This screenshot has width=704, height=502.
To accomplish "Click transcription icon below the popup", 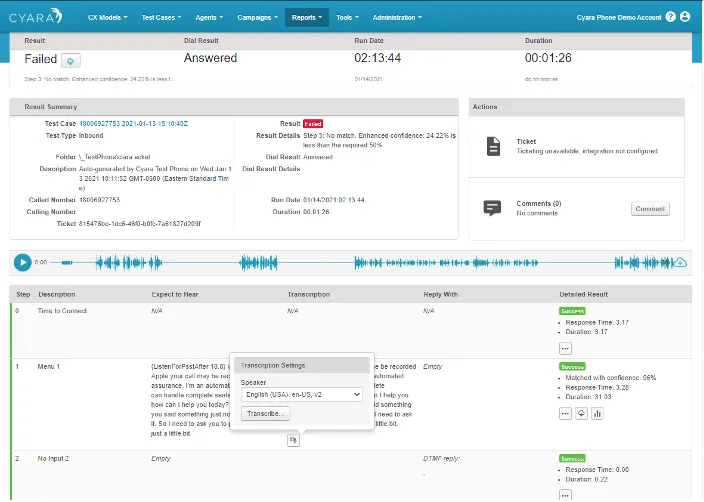I will pos(293,440).
